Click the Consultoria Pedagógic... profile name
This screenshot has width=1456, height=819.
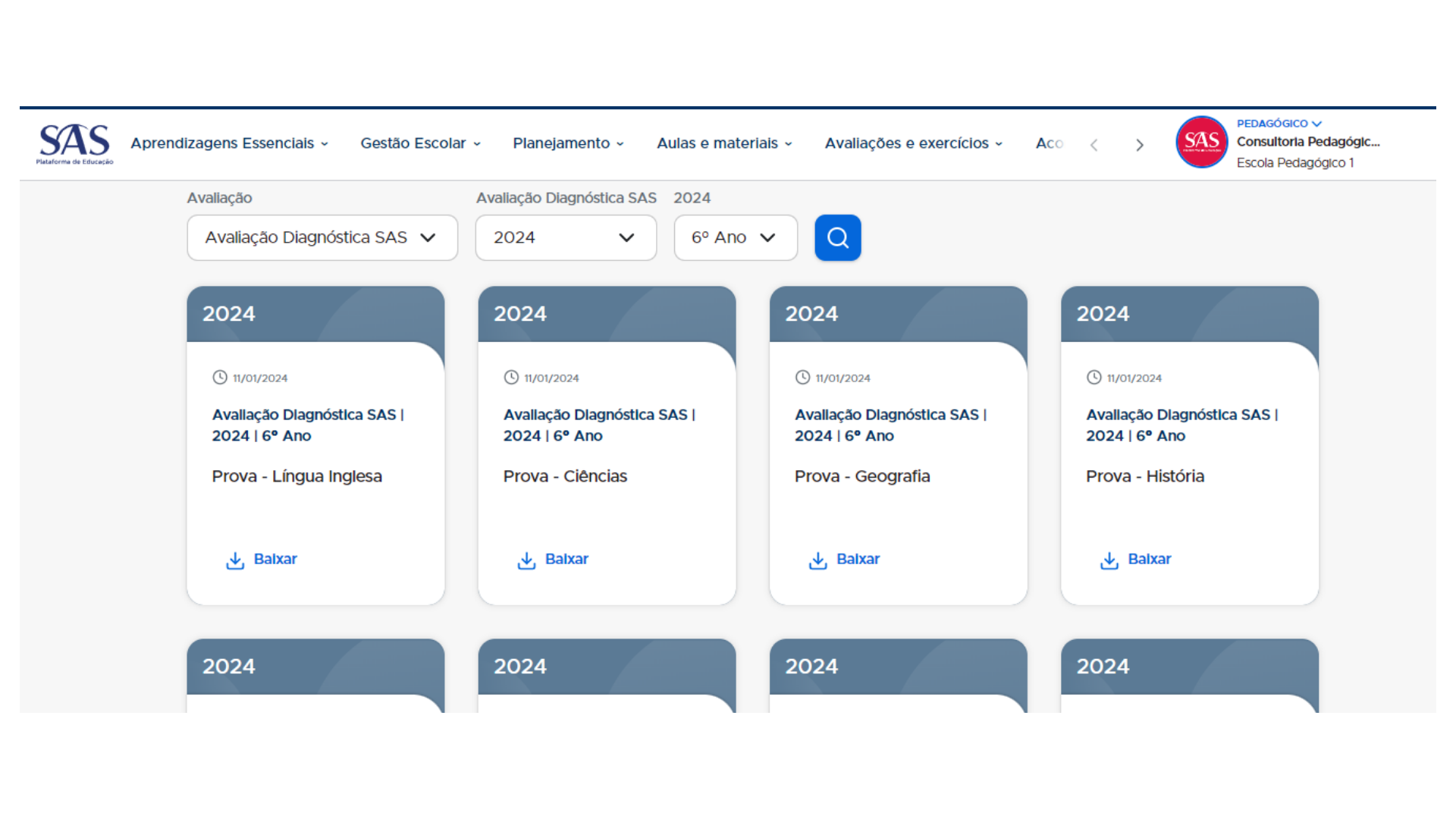pos(1308,142)
